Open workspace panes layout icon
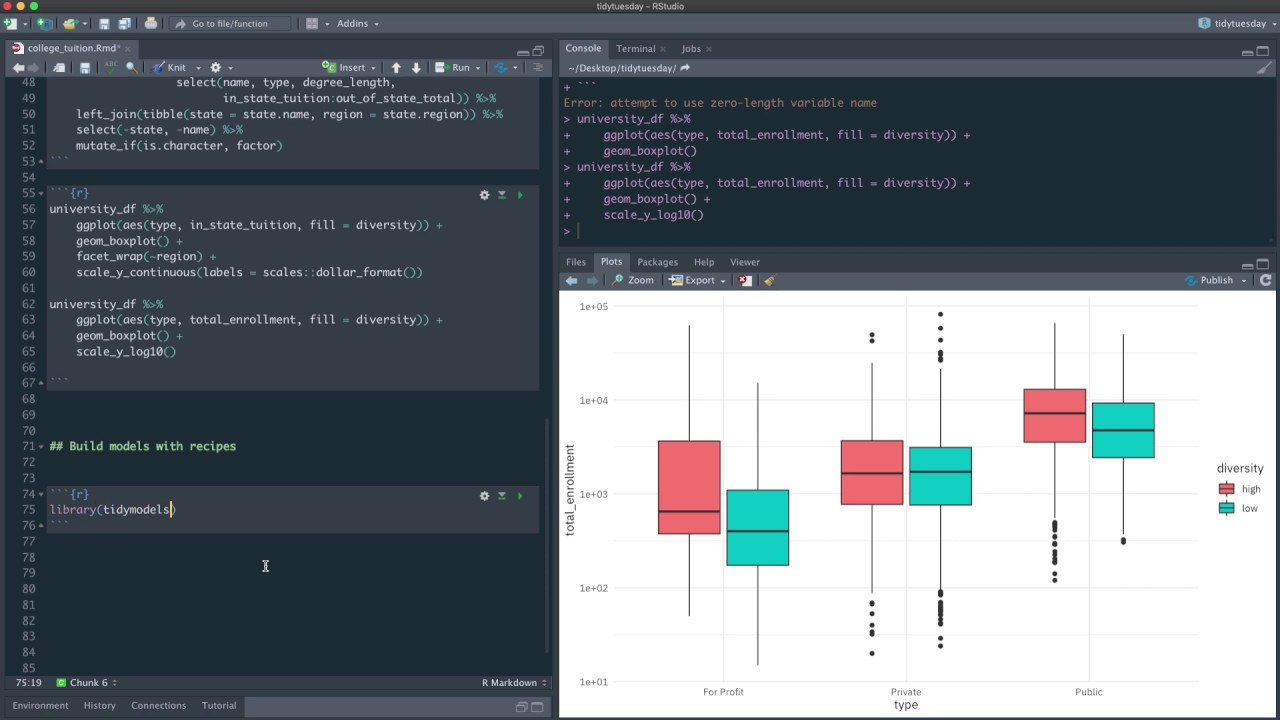The height and width of the screenshot is (720, 1280). coord(312,23)
